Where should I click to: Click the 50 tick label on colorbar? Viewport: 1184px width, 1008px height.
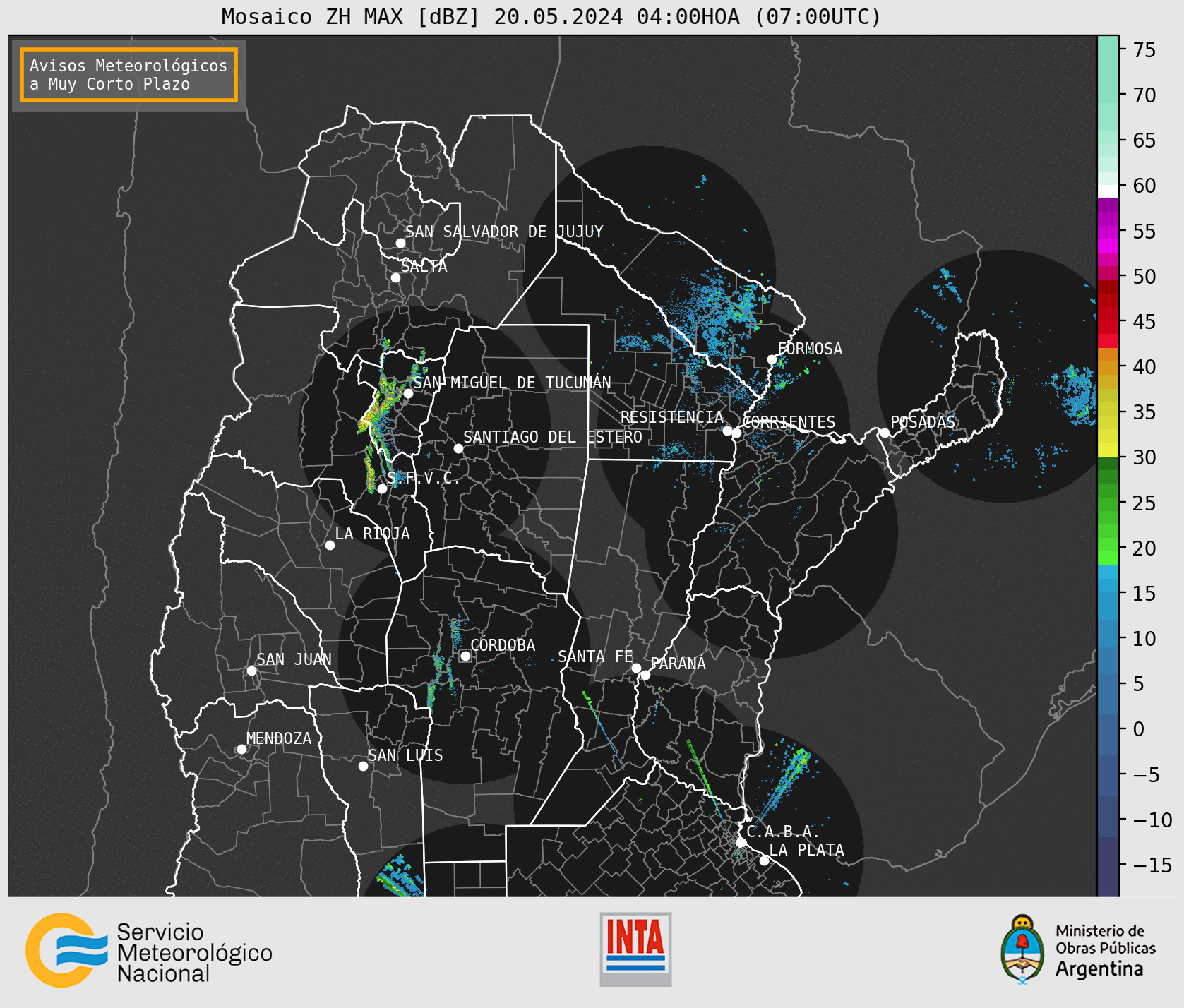pyautogui.click(x=1144, y=277)
